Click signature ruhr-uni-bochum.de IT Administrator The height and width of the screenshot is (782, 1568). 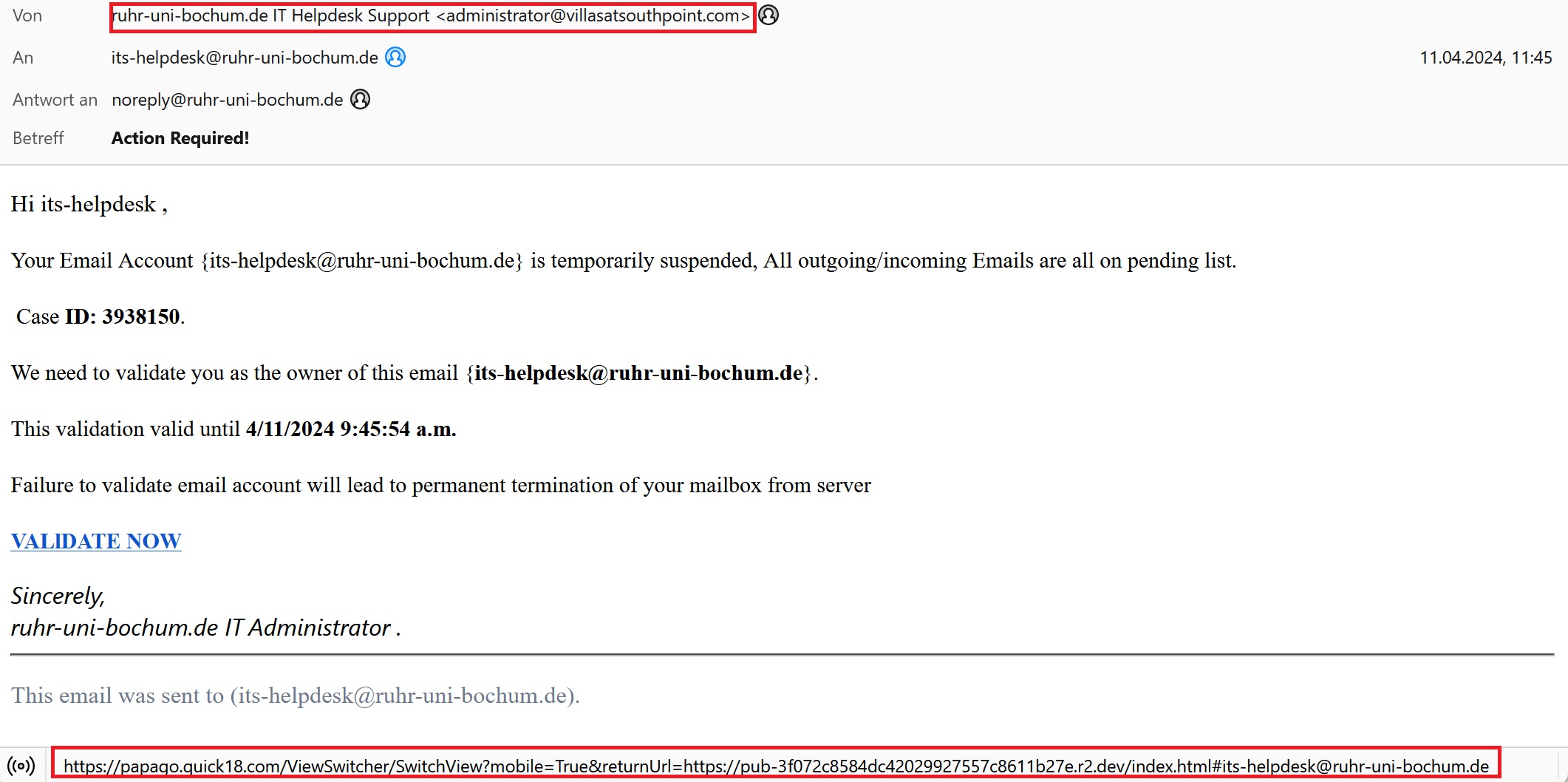tap(205, 628)
